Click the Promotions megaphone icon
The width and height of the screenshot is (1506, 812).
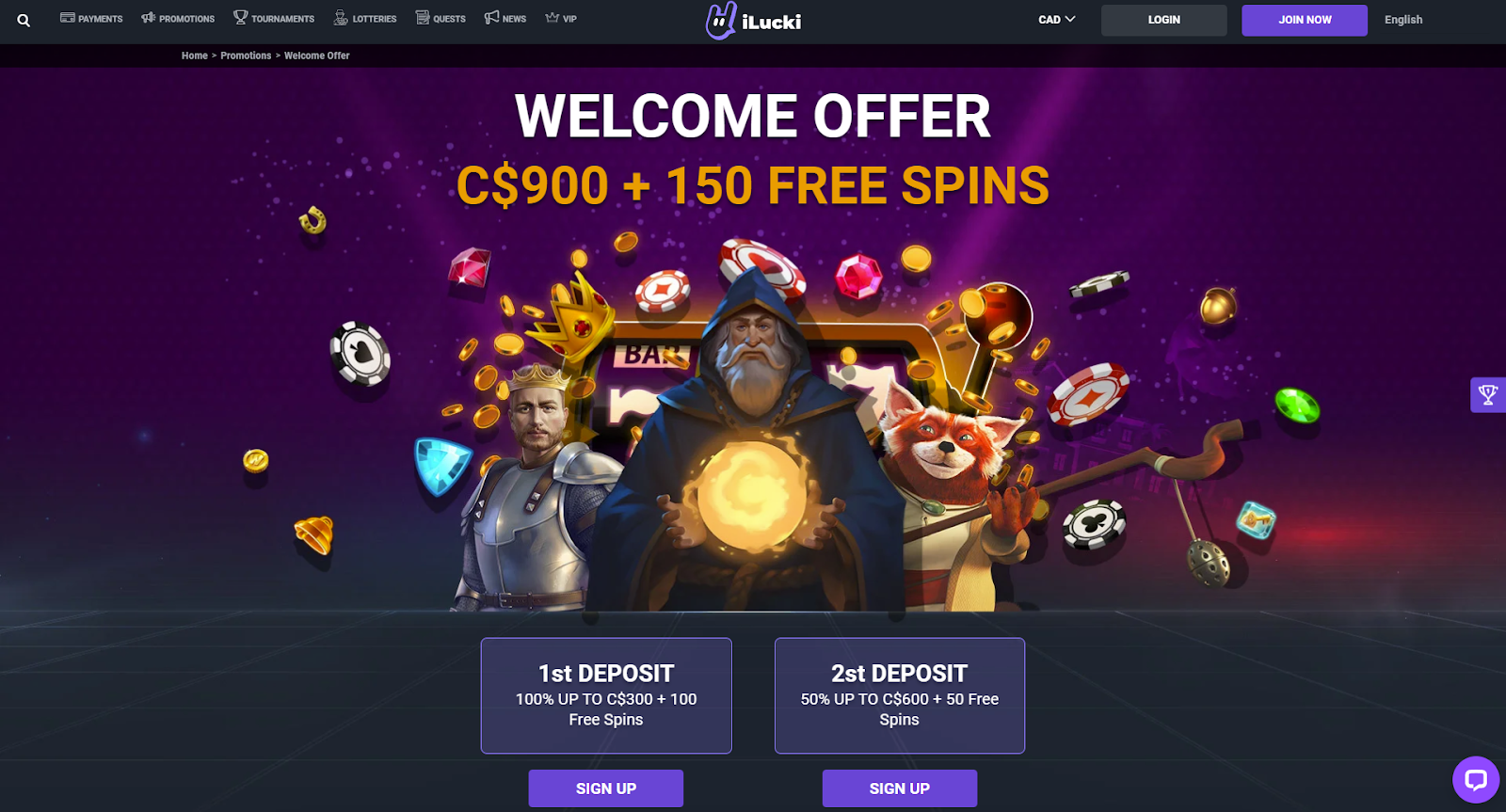point(149,18)
